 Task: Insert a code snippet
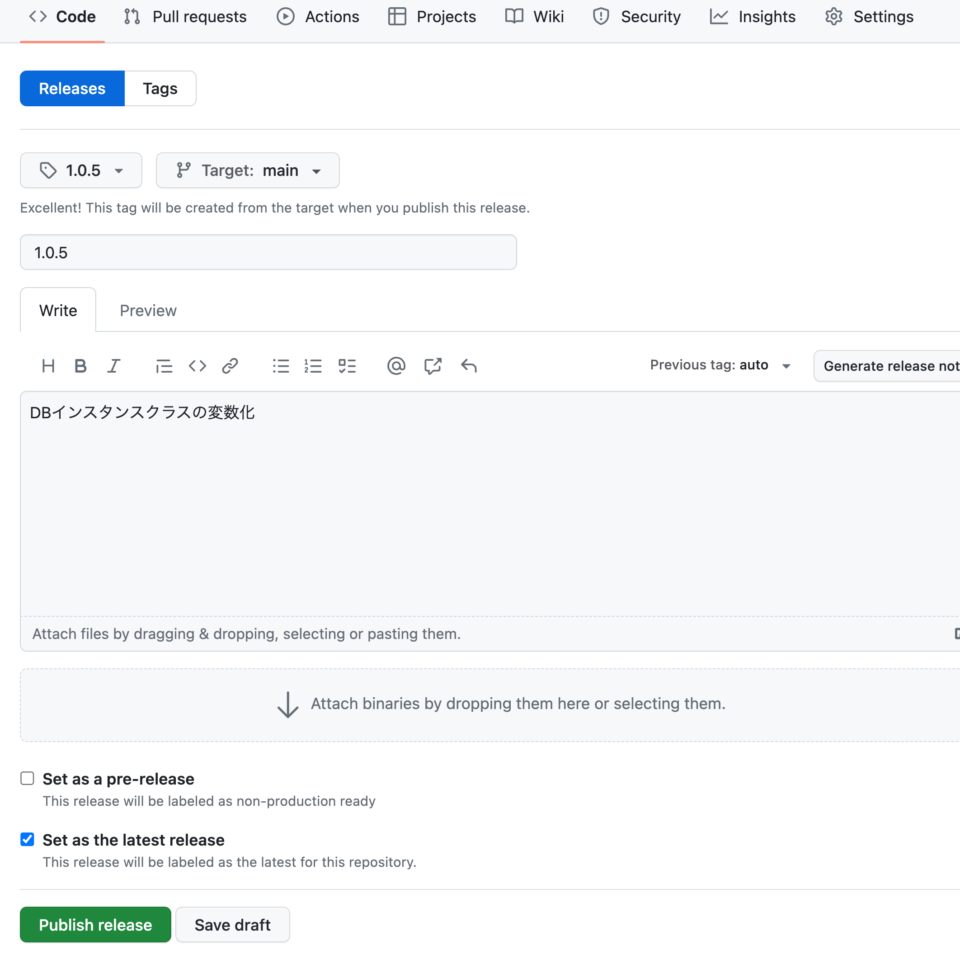(x=197, y=365)
